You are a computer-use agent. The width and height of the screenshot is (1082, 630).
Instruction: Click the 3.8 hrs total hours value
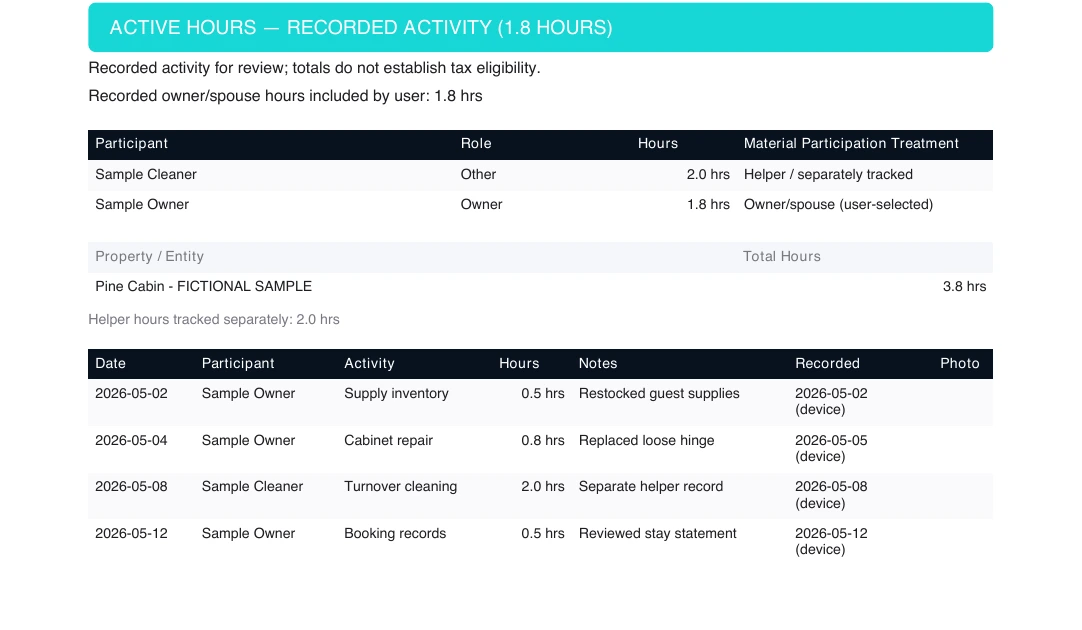pos(964,286)
